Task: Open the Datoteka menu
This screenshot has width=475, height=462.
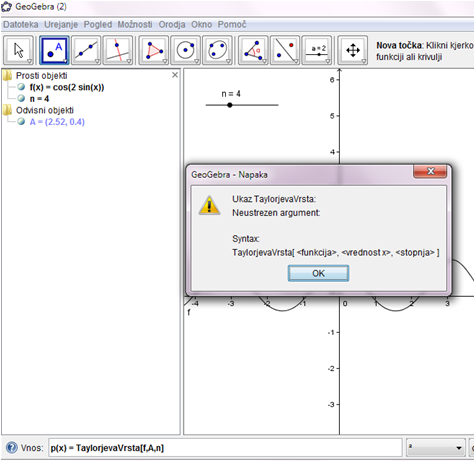Action: pyautogui.click(x=21, y=24)
